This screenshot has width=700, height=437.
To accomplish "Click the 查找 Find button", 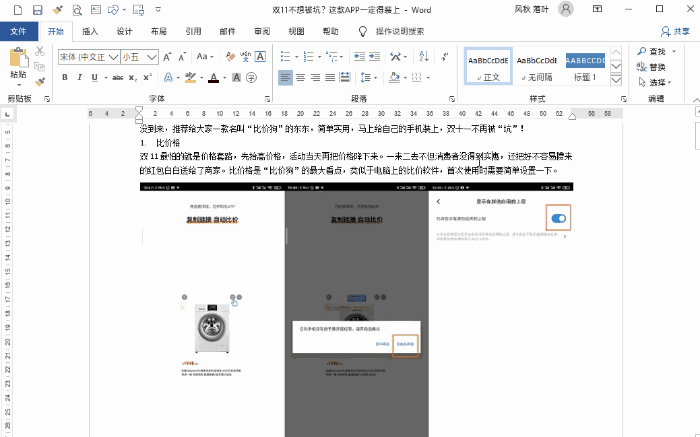I will [651, 51].
